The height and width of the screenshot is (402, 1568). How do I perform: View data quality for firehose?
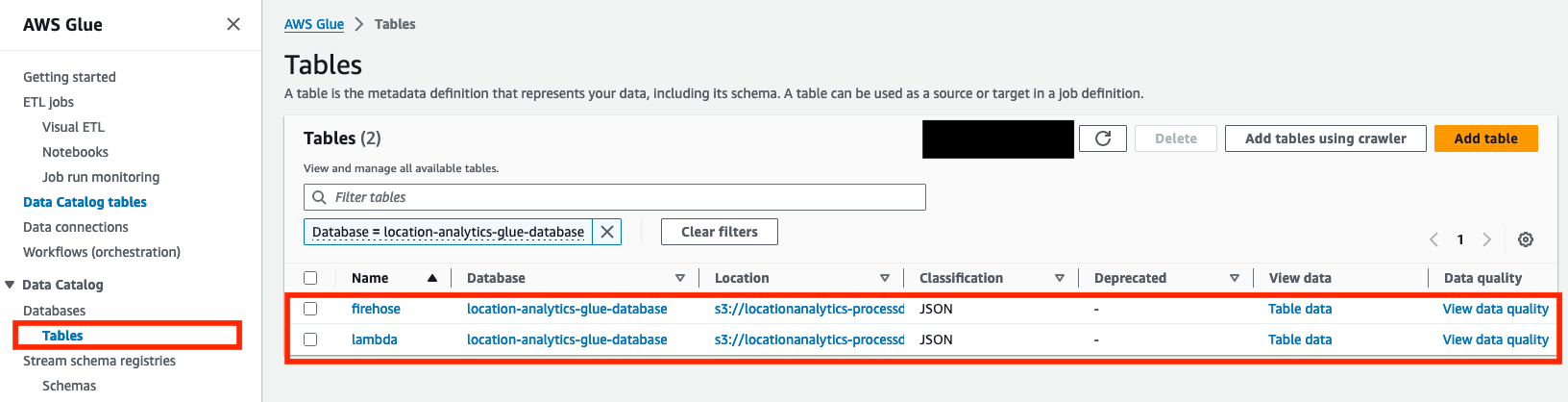click(x=1496, y=309)
